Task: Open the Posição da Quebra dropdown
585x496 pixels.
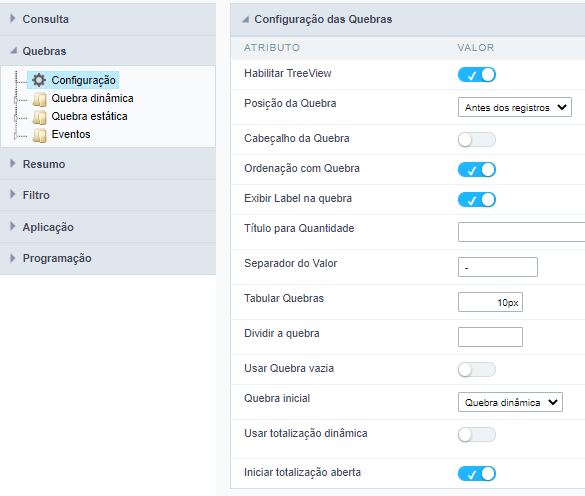Action: pos(514,107)
